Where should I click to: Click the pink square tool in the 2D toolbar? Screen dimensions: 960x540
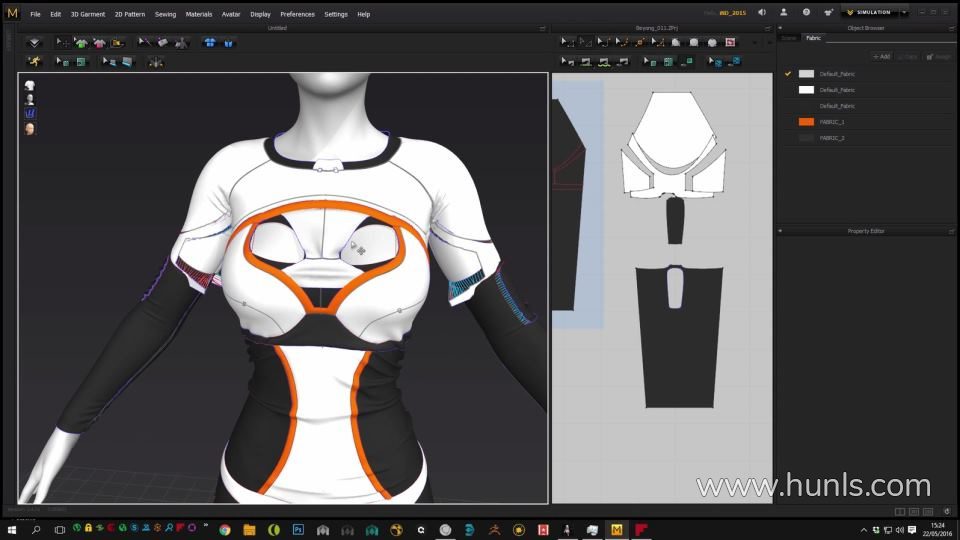[x=730, y=42]
